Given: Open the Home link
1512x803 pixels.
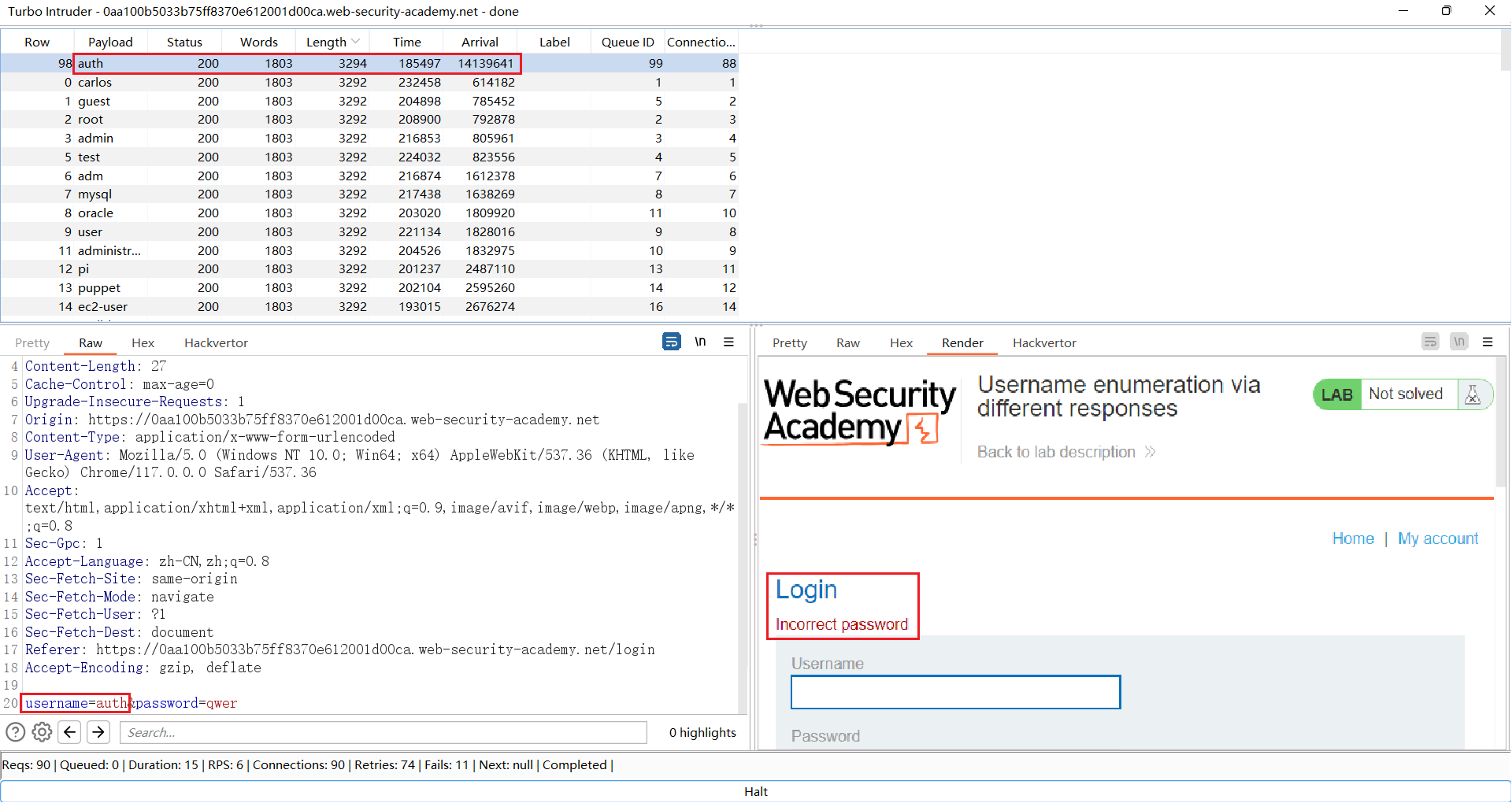Looking at the screenshot, I should click(x=1353, y=538).
